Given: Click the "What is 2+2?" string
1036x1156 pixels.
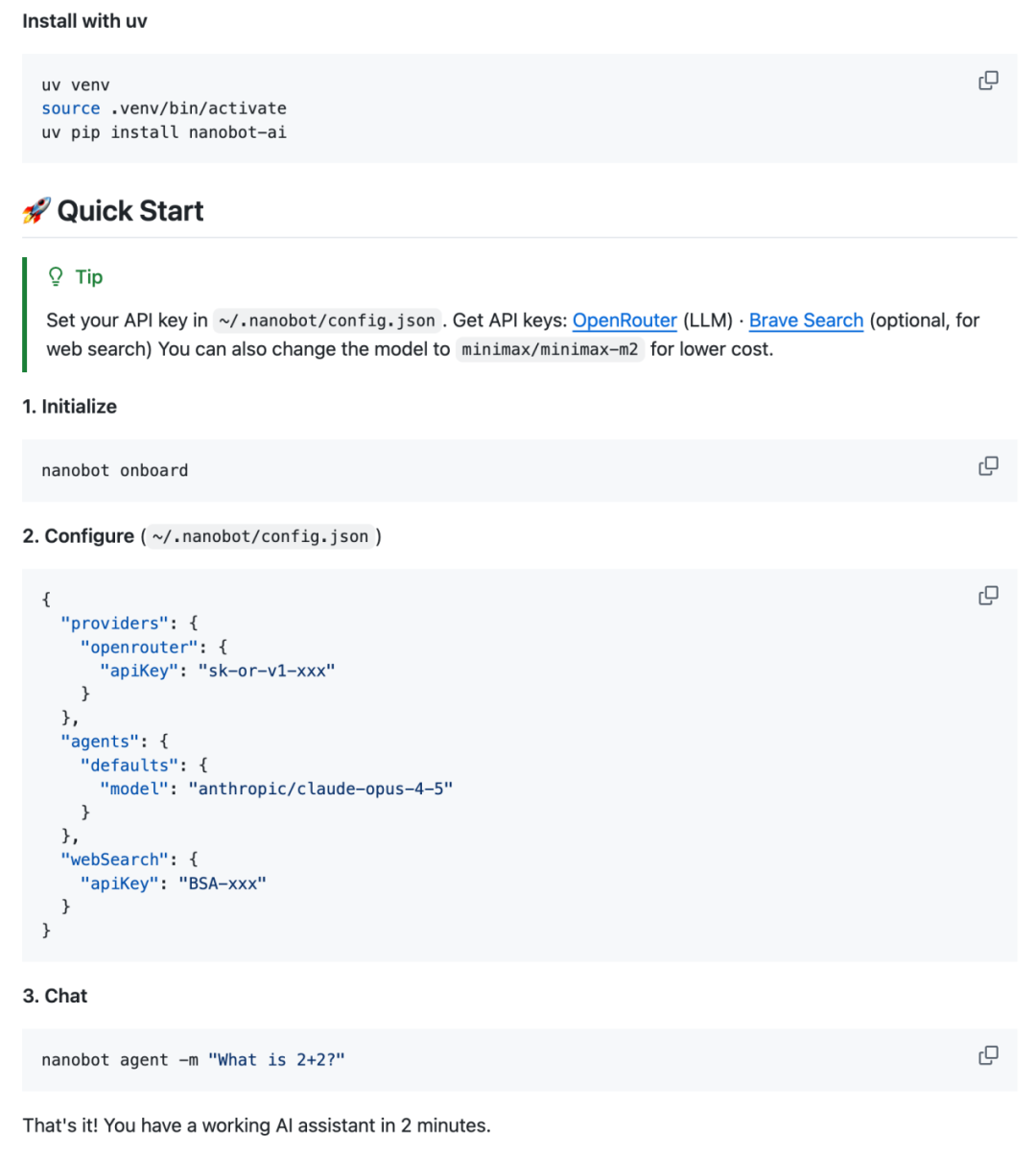Looking at the screenshot, I should click(x=276, y=1060).
